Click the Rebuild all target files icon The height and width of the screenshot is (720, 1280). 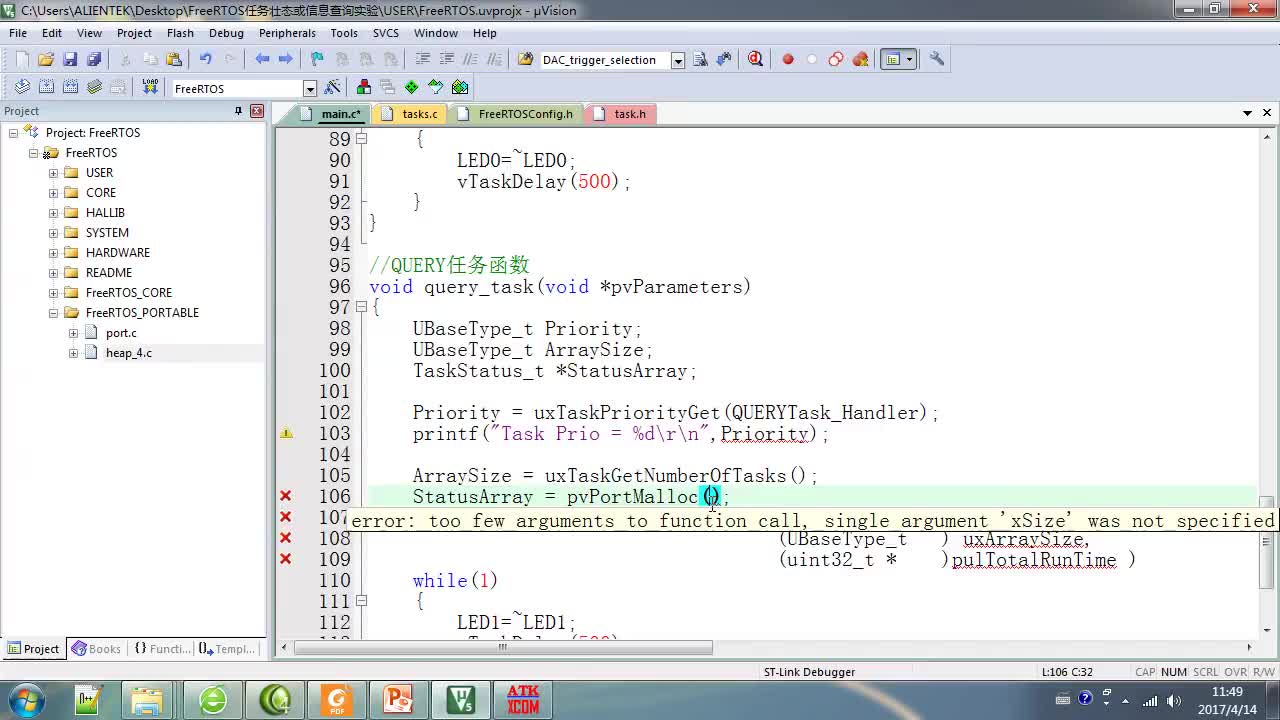(70, 88)
